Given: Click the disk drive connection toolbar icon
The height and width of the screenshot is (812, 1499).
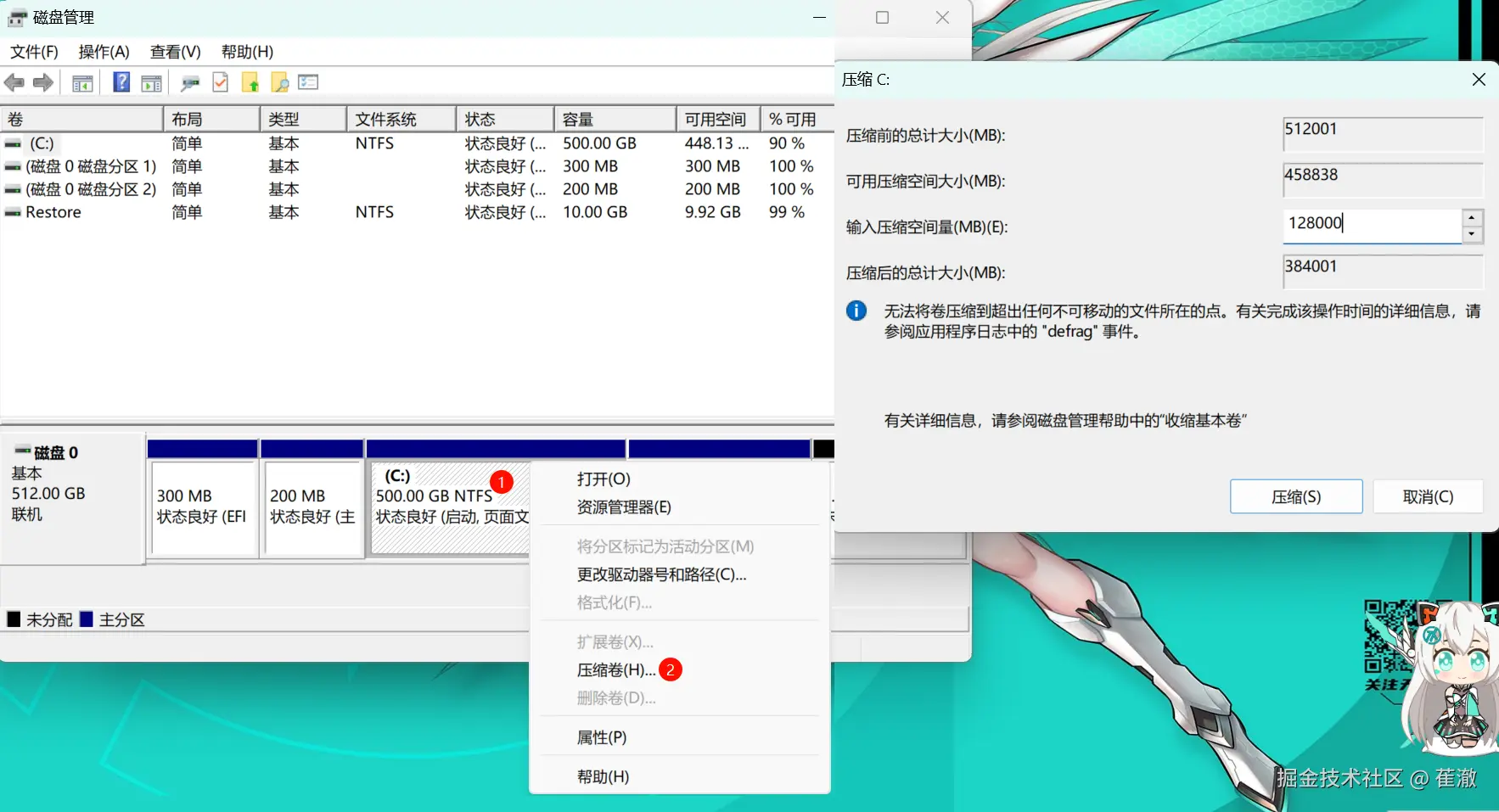Looking at the screenshot, I should pyautogui.click(x=190, y=83).
